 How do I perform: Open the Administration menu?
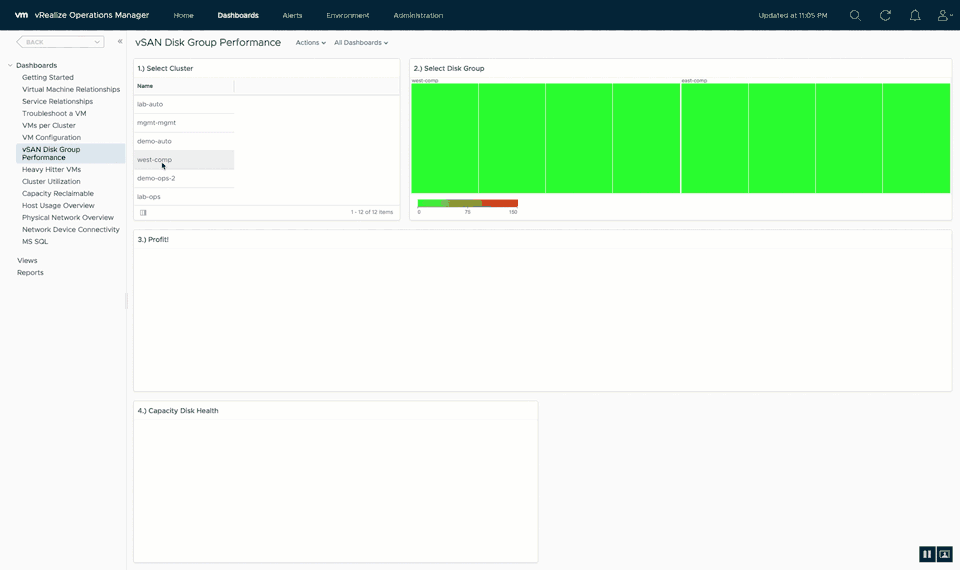click(418, 15)
